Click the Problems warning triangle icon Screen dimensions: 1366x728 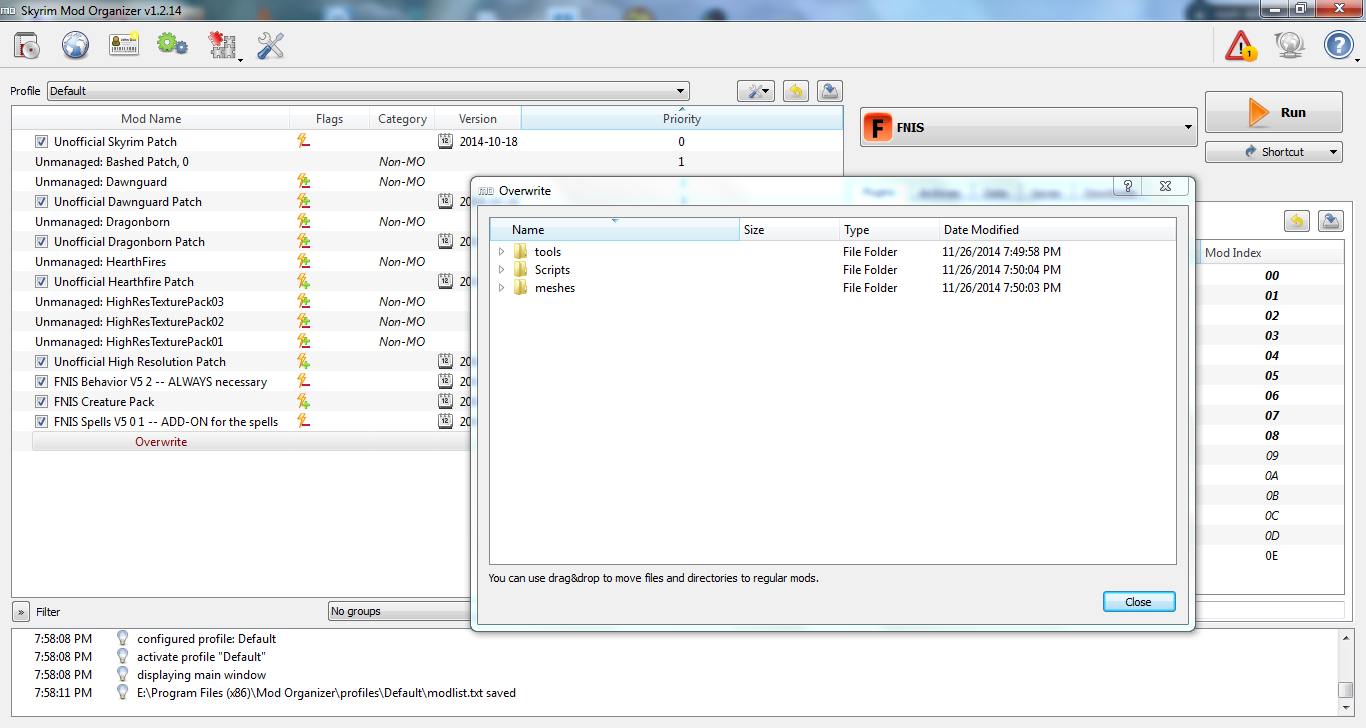point(1241,46)
